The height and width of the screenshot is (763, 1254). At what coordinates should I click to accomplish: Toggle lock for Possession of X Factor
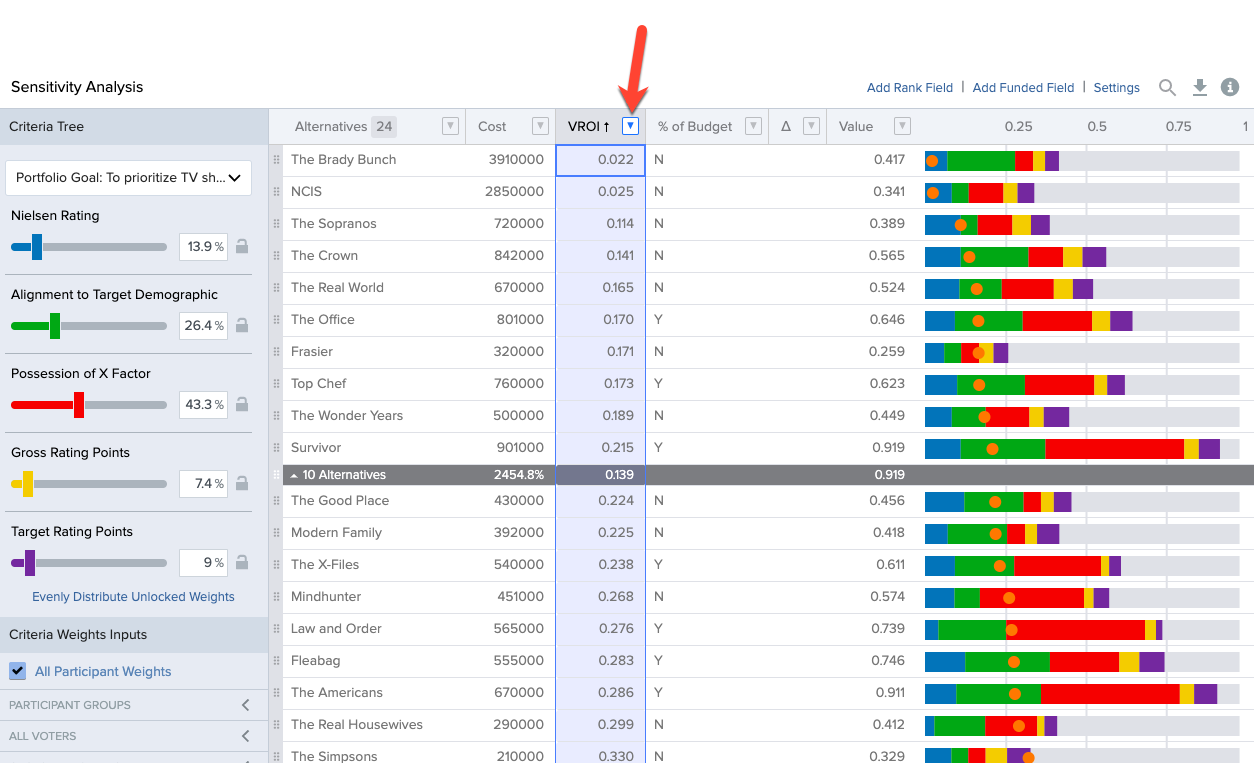coord(241,404)
